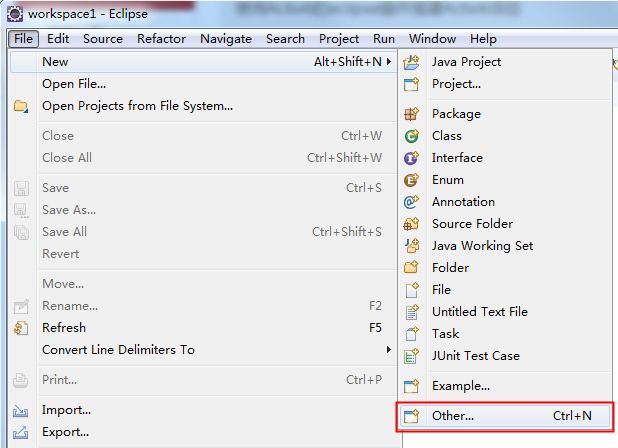Select the green Class icon
The image size is (618, 448).
pos(411,136)
